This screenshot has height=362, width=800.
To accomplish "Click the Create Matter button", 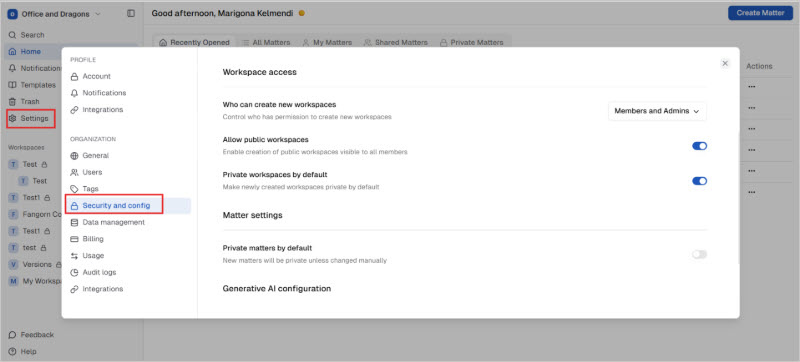I will [x=760, y=13].
